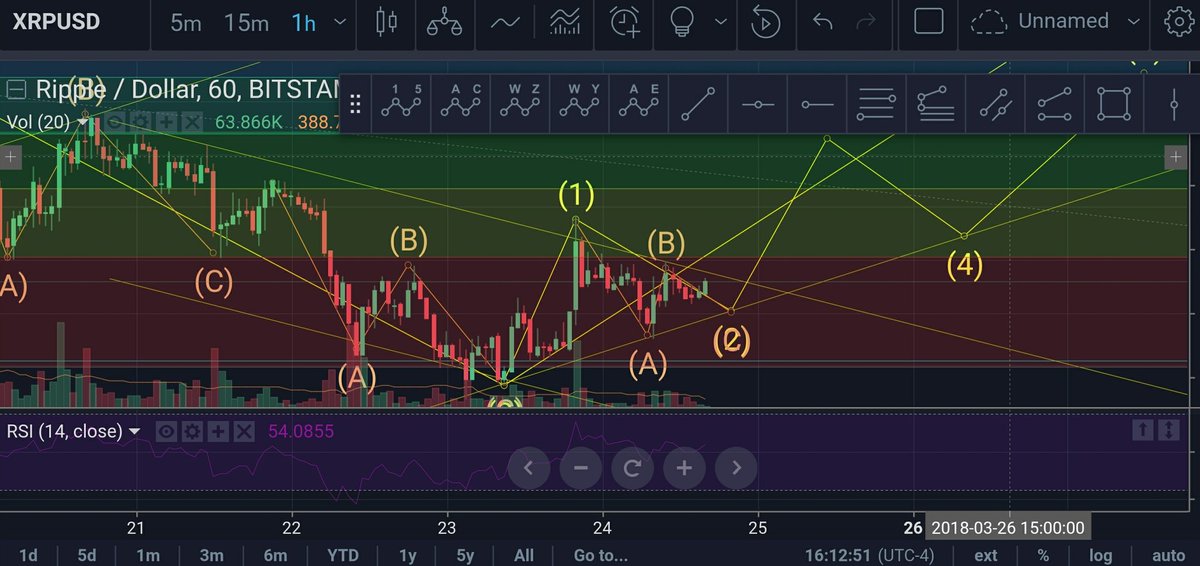This screenshot has width=1200, height=566.
Task: Open the layout square icon
Action: (x=929, y=21)
